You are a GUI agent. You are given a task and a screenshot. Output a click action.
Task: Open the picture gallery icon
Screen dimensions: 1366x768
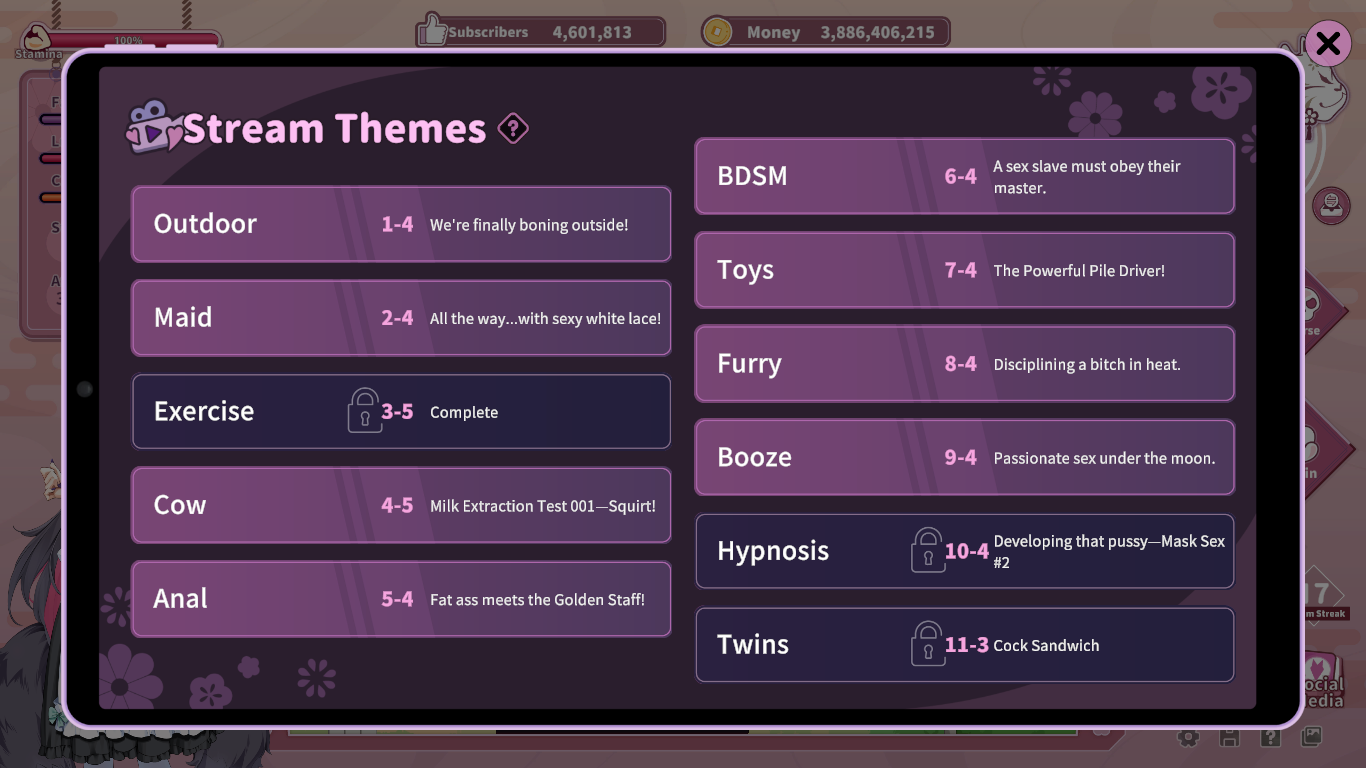(1311, 738)
